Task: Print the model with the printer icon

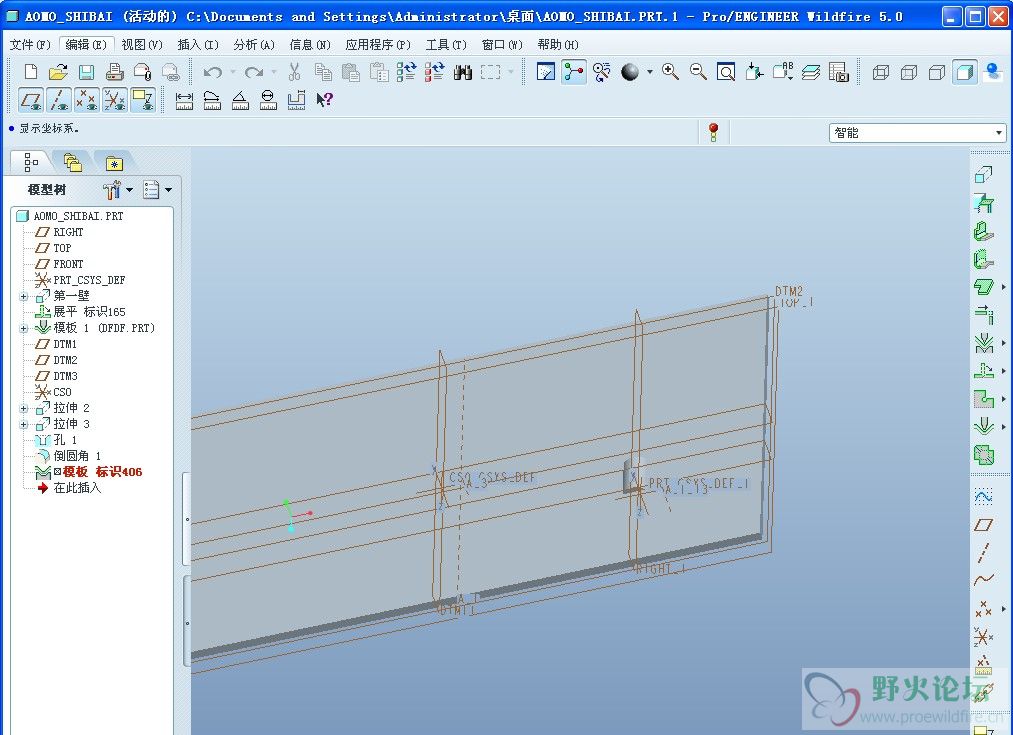Action: point(115,72)
